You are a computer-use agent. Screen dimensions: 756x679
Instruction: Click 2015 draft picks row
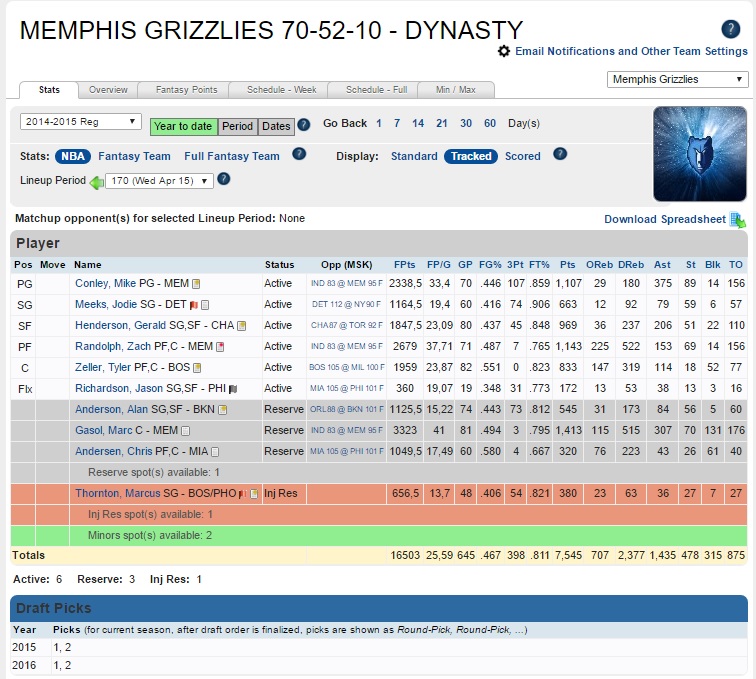(379, 647)
